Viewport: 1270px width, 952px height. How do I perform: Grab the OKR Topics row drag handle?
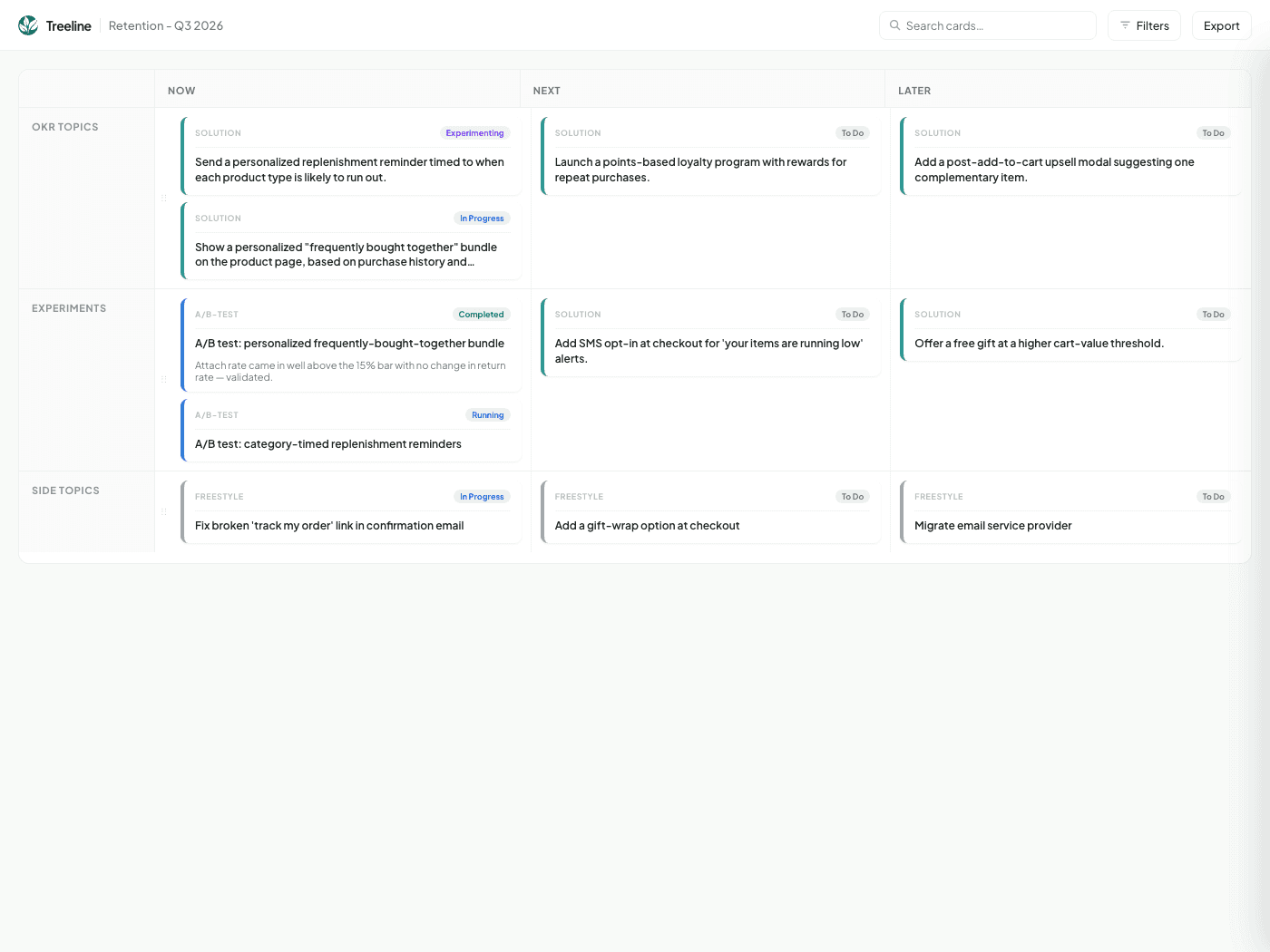point(164,198)
